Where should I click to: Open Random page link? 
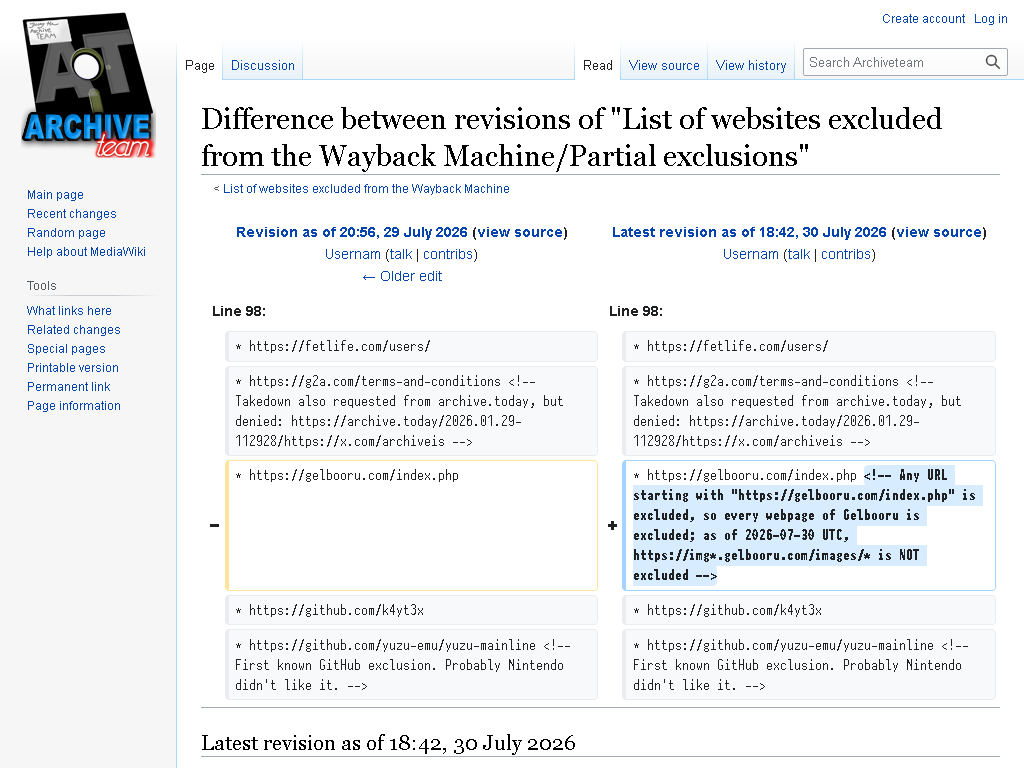tap(66, 232)
